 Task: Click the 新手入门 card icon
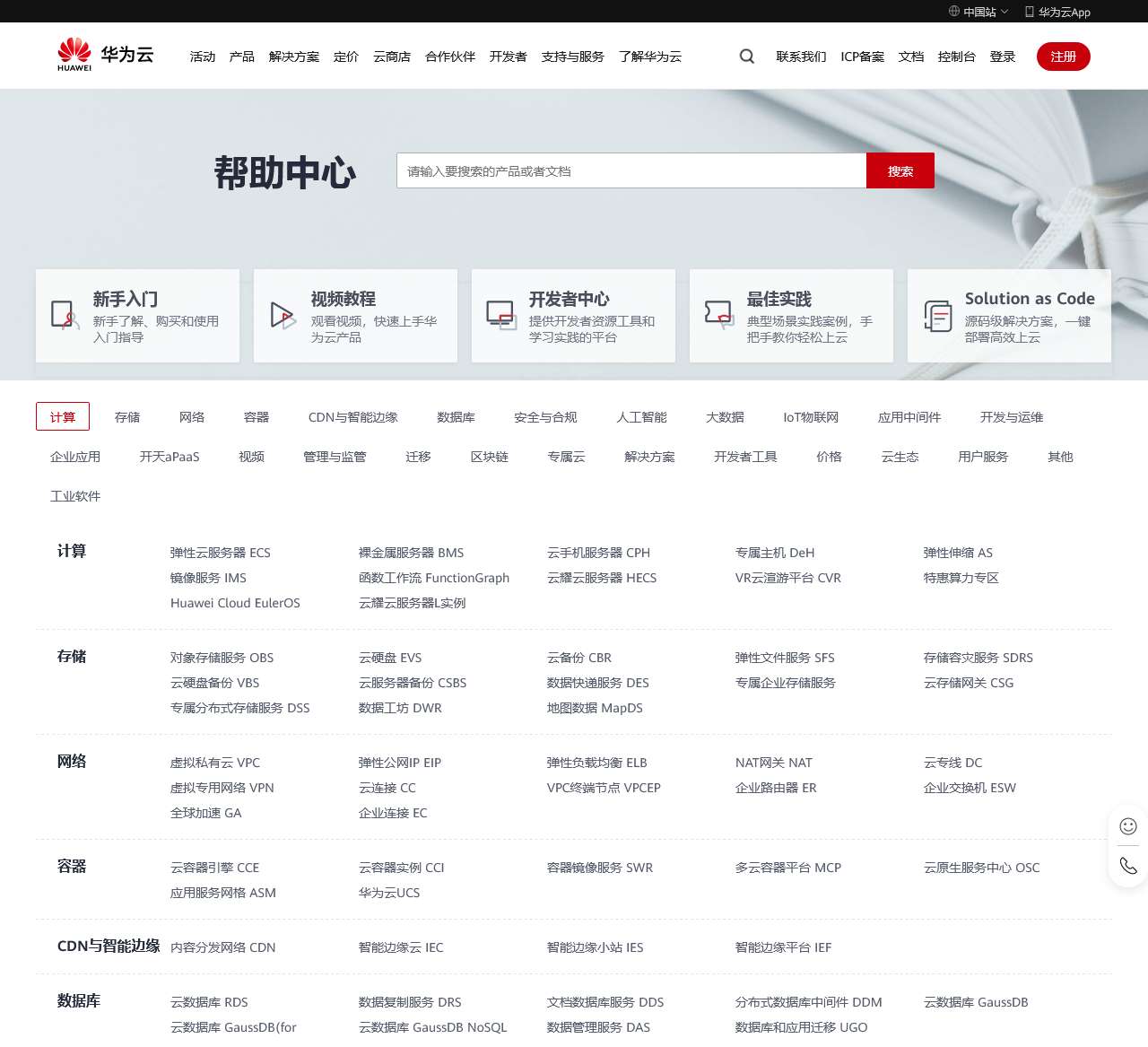tap(65, 315)
